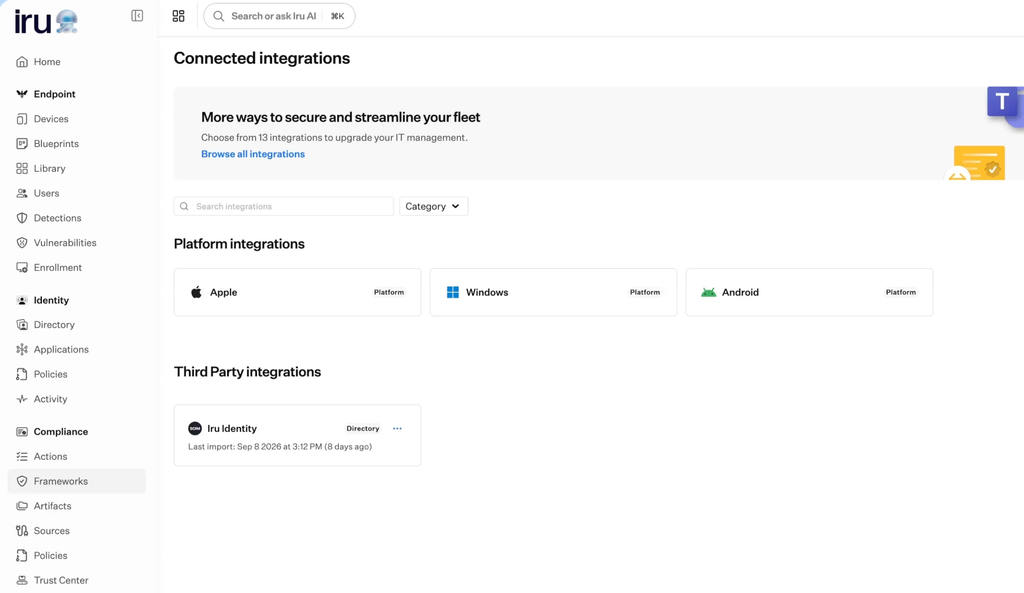Click the Last import timestamp text
This screenshot has width=1024, height=593.
(x=280, y=447)
